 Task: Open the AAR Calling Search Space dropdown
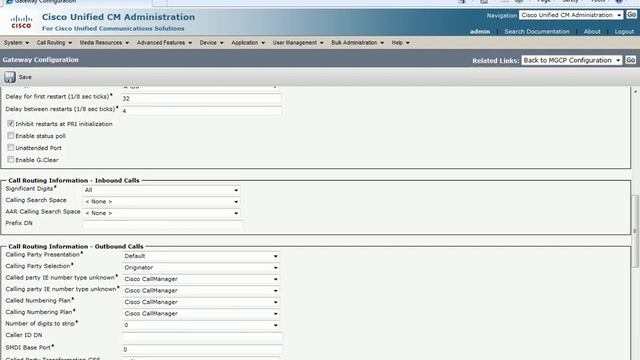coord(161,213)
